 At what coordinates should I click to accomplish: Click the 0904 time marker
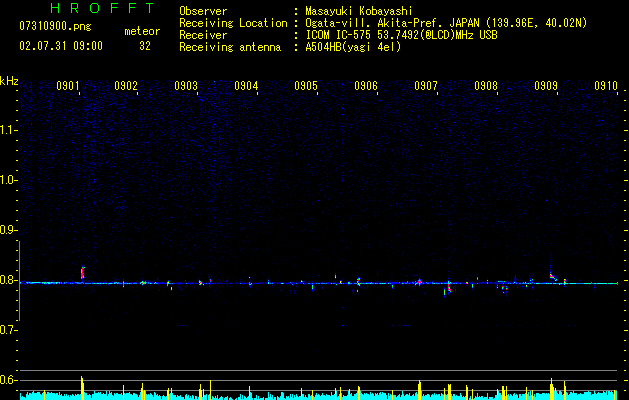pos(246,86)
